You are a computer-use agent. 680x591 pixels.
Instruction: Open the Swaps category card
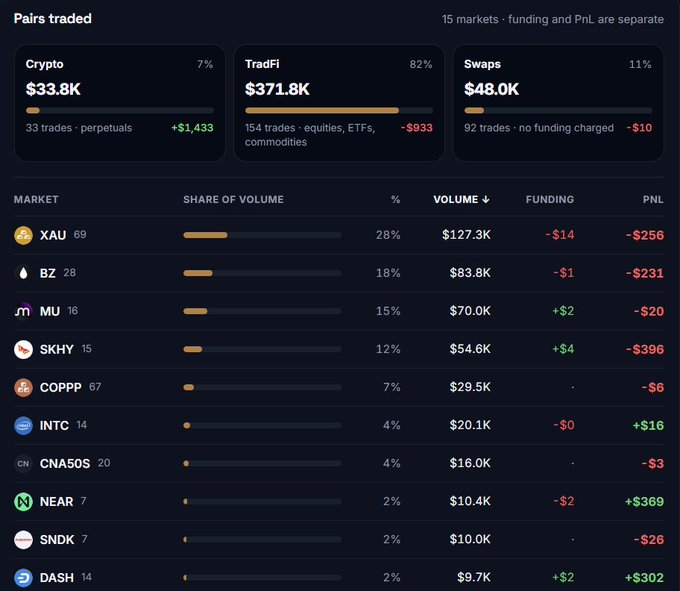(x=558, y=103)
